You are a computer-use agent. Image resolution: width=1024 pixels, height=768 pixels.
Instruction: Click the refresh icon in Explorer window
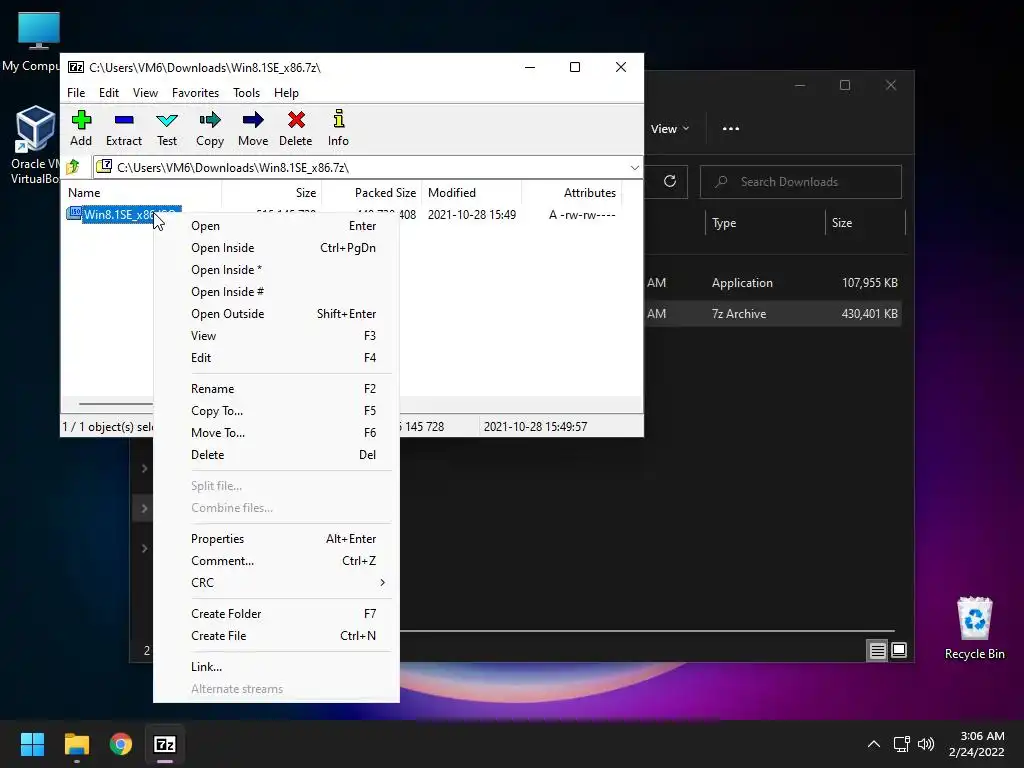tap(669, 181)
